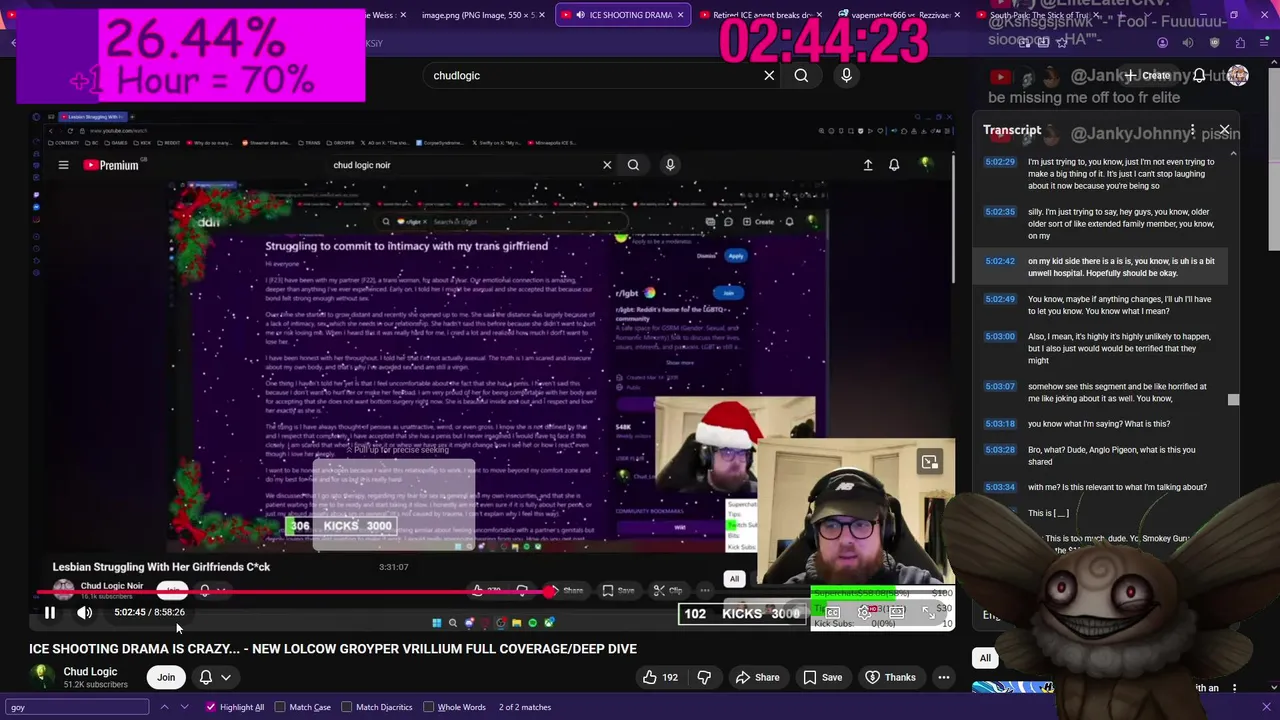The height and width of the screenshot is (720, 1280).
Task: Open the Create button in the YouTube header
Action: (x=1147, y=75)
